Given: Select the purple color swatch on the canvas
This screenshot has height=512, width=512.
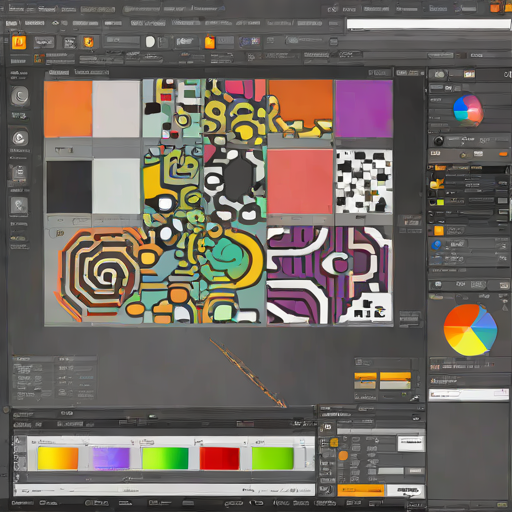Looking at the screenshot, I should tap(364, 109).
